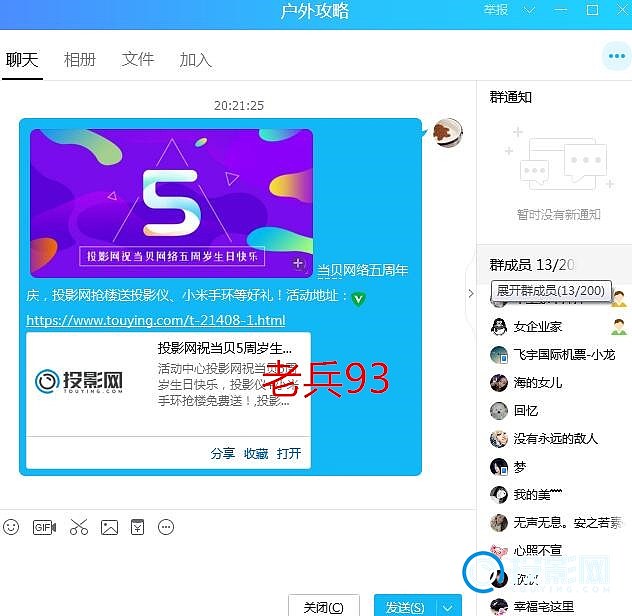Viewport: 632px width, 616px height.
Task: Click the 关闭(C) button
Action: coord(323,607)
